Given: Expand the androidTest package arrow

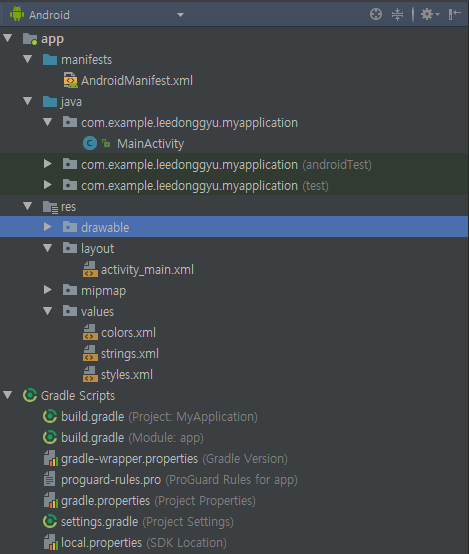Looking at the screenshot, I should (x=47, y=164).
